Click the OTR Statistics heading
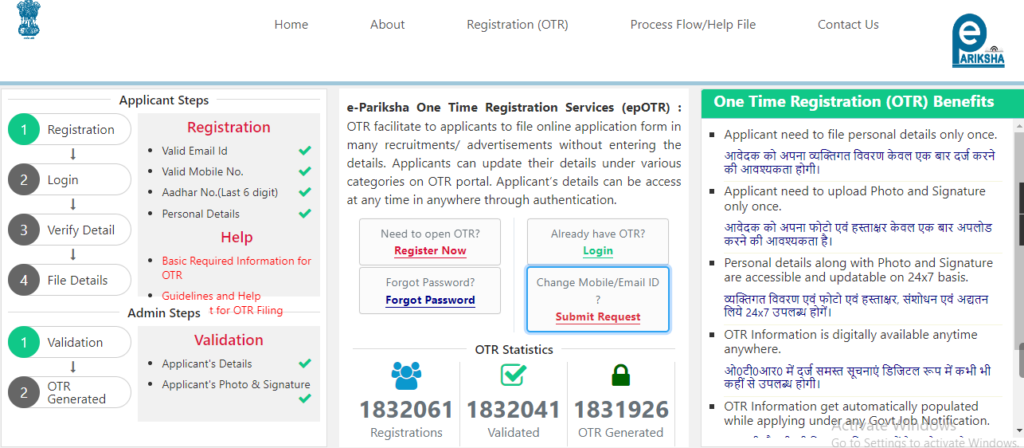Screen dimensions: 1024x448 (x=514, y=349)
